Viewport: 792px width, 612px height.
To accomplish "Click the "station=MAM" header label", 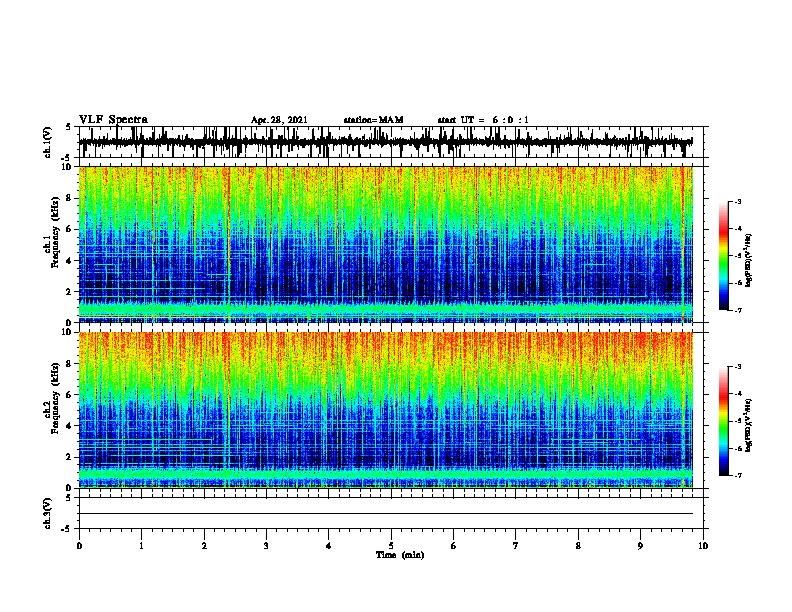I will coord(373,120).
